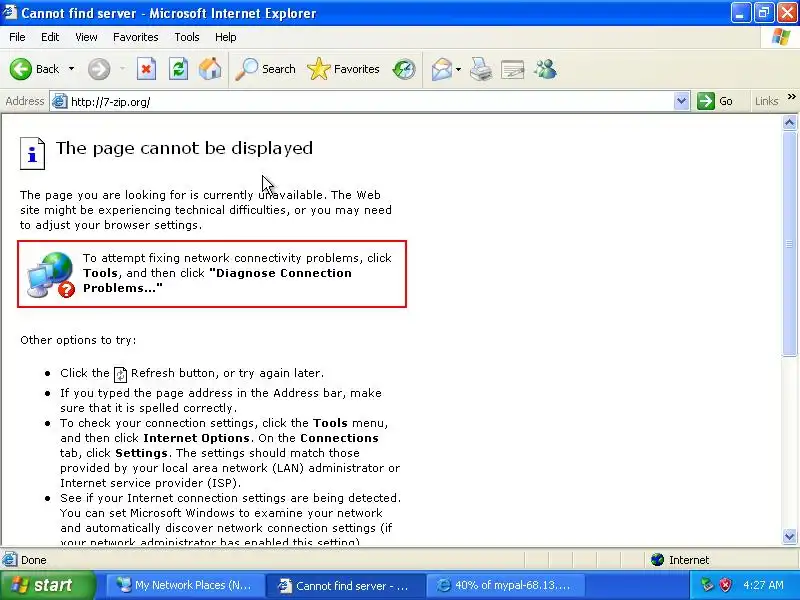Open the Search pane with magnifier
The width and height of the screenshot is (800, 600).
266,69
